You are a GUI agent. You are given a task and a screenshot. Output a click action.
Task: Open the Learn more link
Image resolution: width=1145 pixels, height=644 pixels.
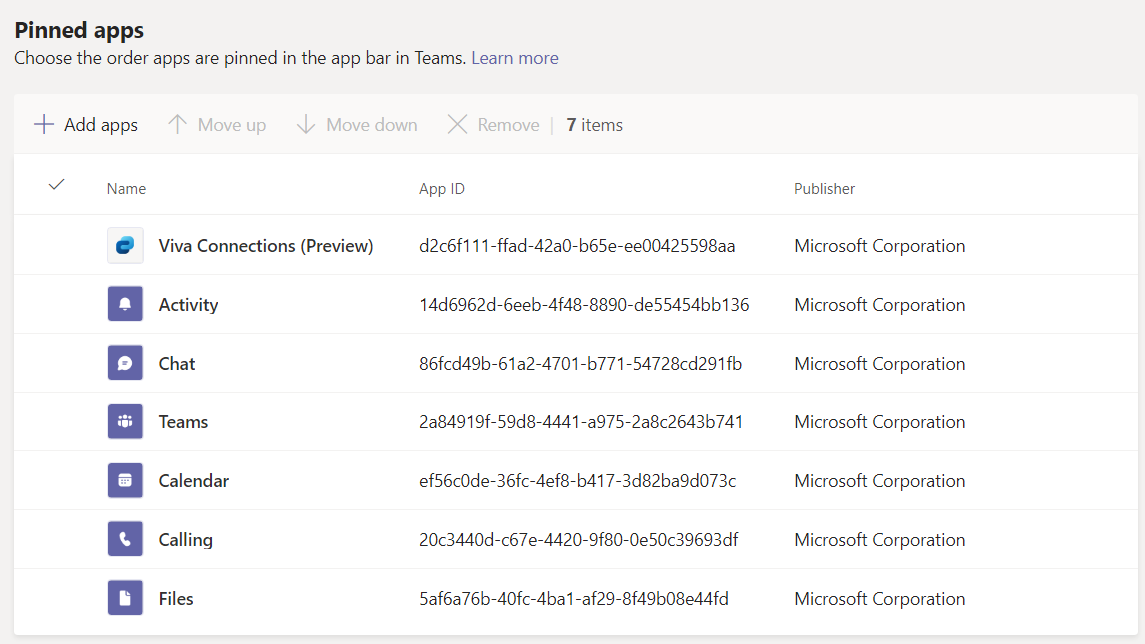[515, 58]
